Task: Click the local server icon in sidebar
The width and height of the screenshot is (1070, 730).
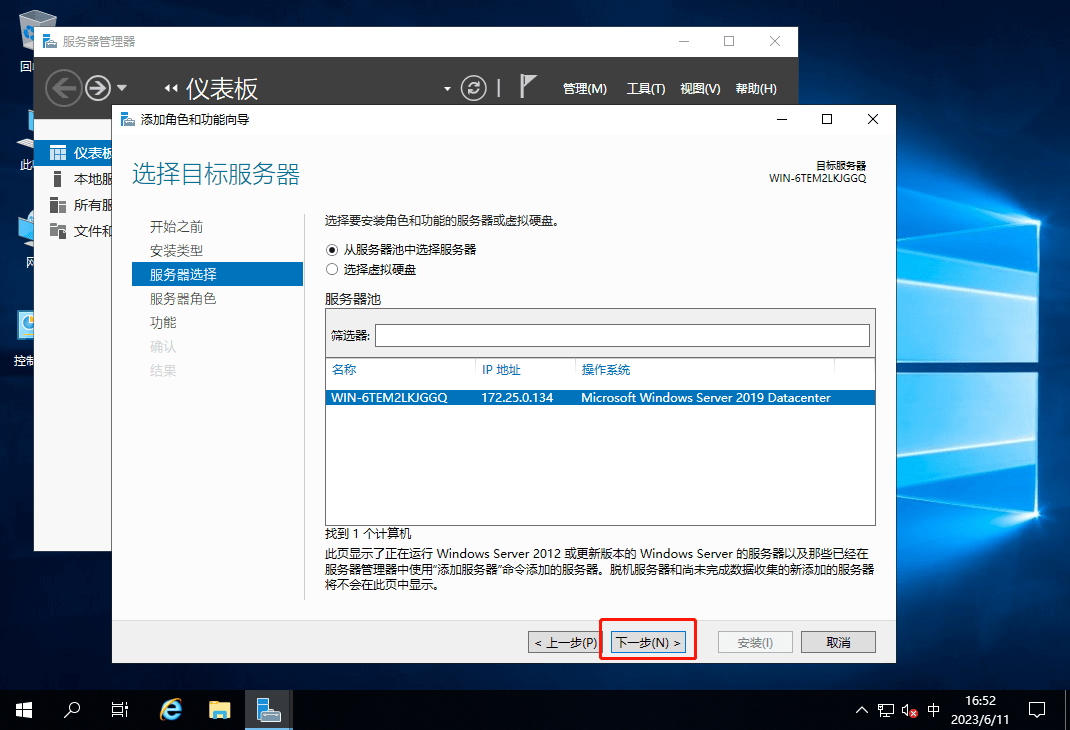Action: [x=57, y=179]
